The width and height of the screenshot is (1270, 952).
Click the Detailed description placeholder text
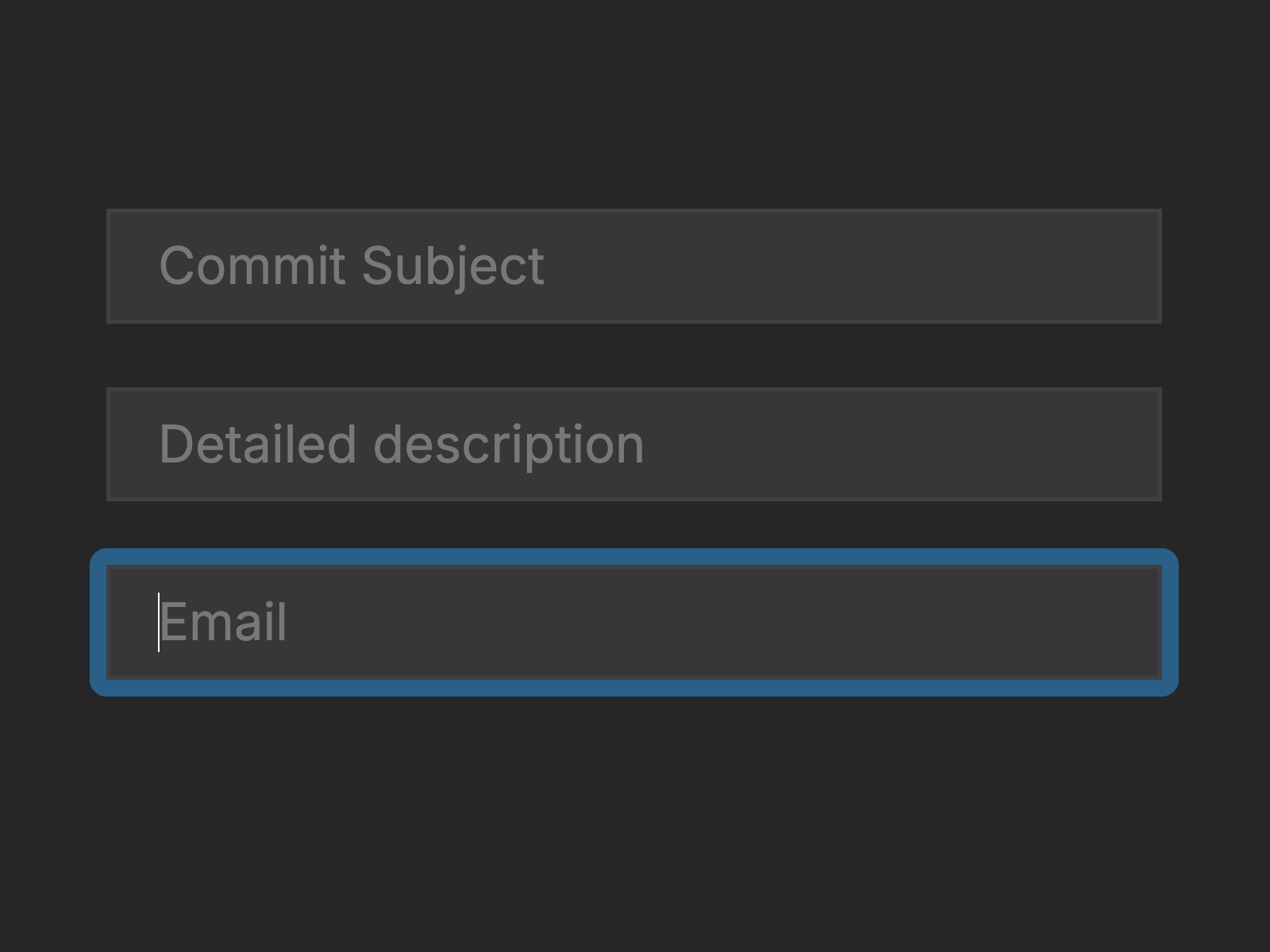coord(402,444)
